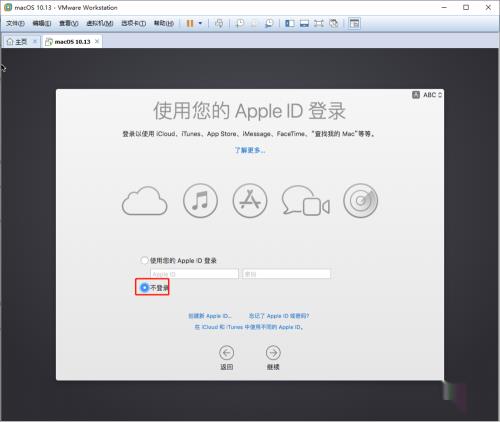
Task: Click the iCloud cloud icon
Action: tap(145, 201)
